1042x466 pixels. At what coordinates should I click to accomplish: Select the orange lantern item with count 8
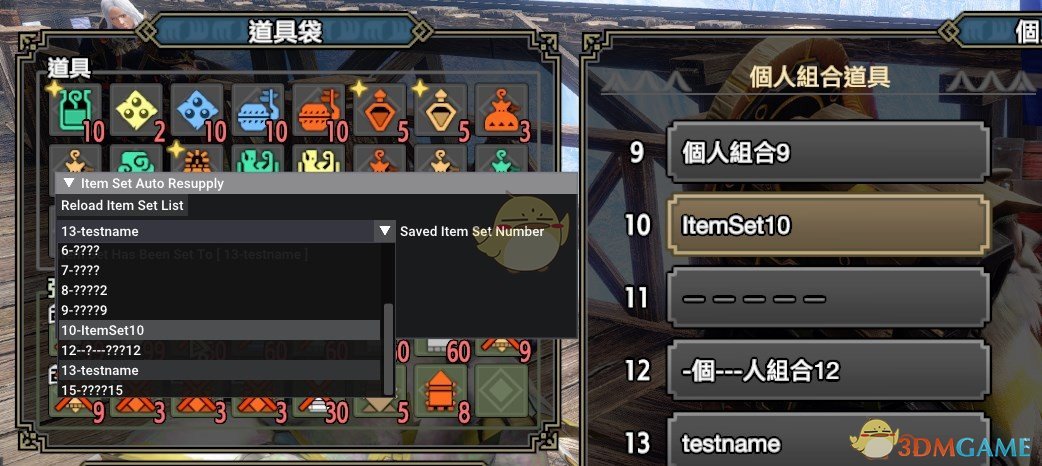[x=441, y=391]
